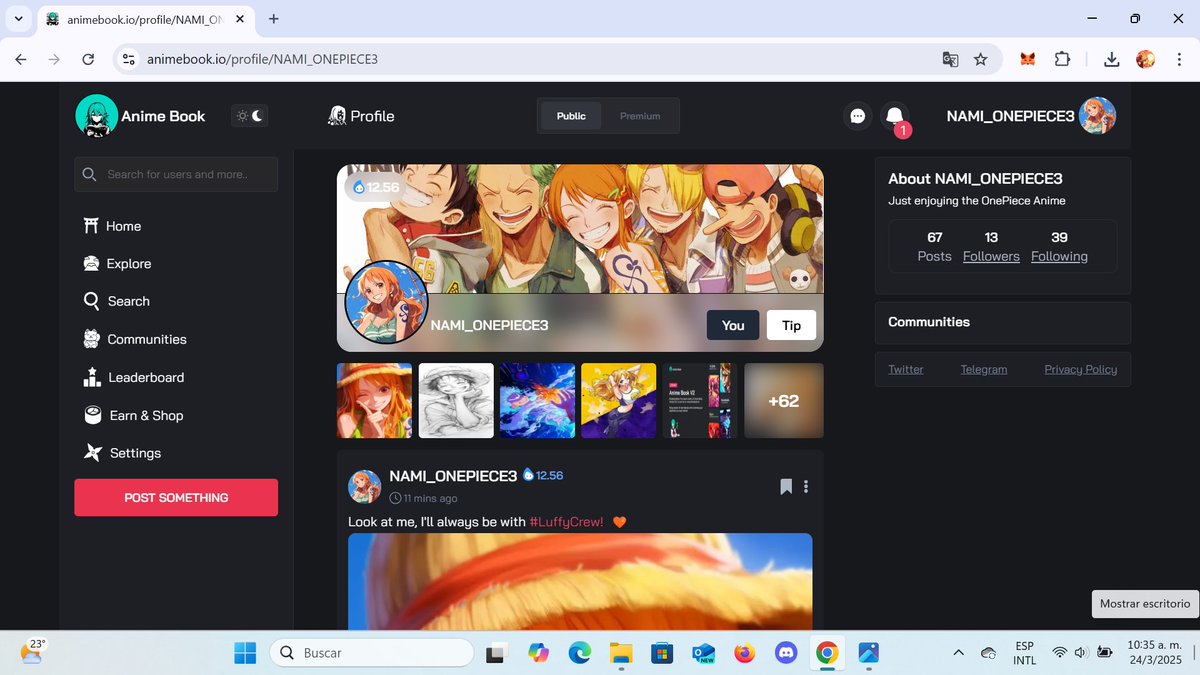Open Discord from the taskbar
Image resolution: width=1200 pixels, height=675 pixels.
point(785,653)
